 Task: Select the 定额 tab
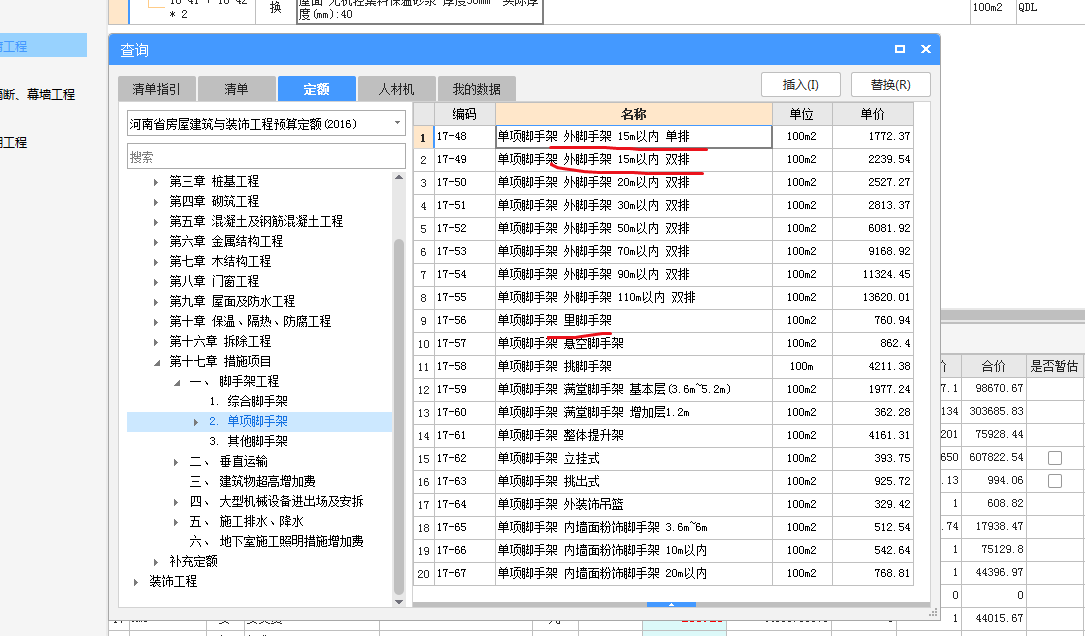pos(317,89)
